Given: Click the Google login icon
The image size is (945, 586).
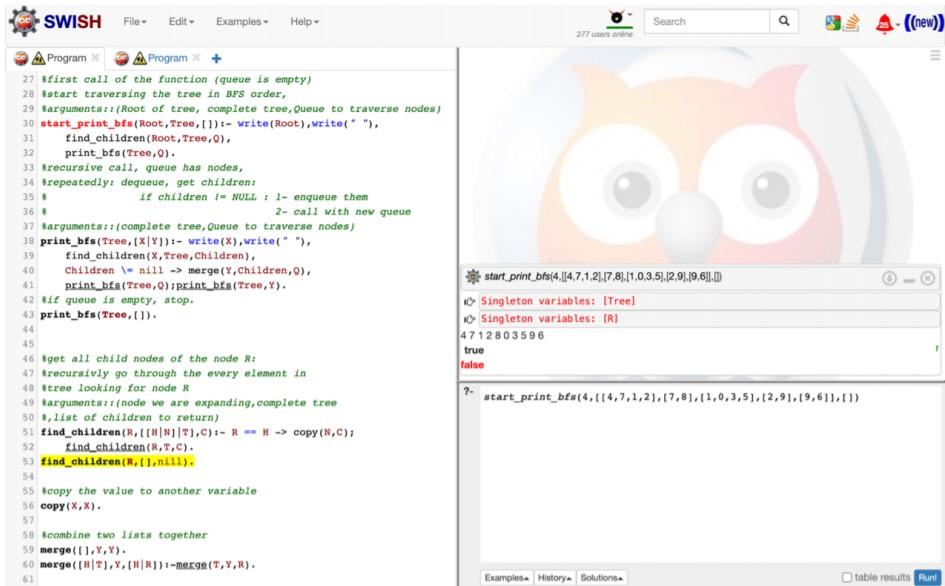Looking at the screenshot, I should coord(833,23).
